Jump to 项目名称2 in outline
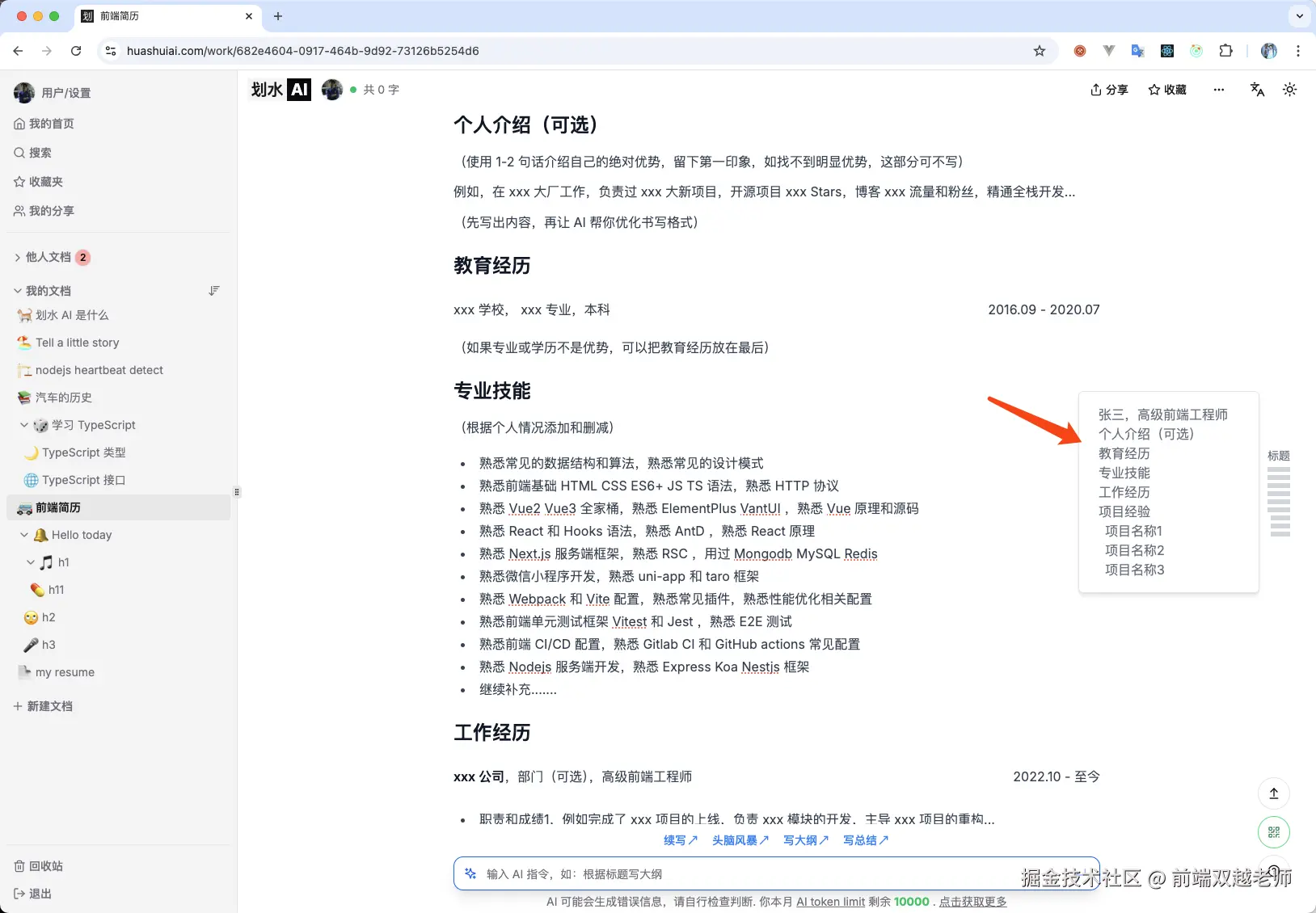The width and height of the screenshot is (1316, 913). coord(1134,550)
